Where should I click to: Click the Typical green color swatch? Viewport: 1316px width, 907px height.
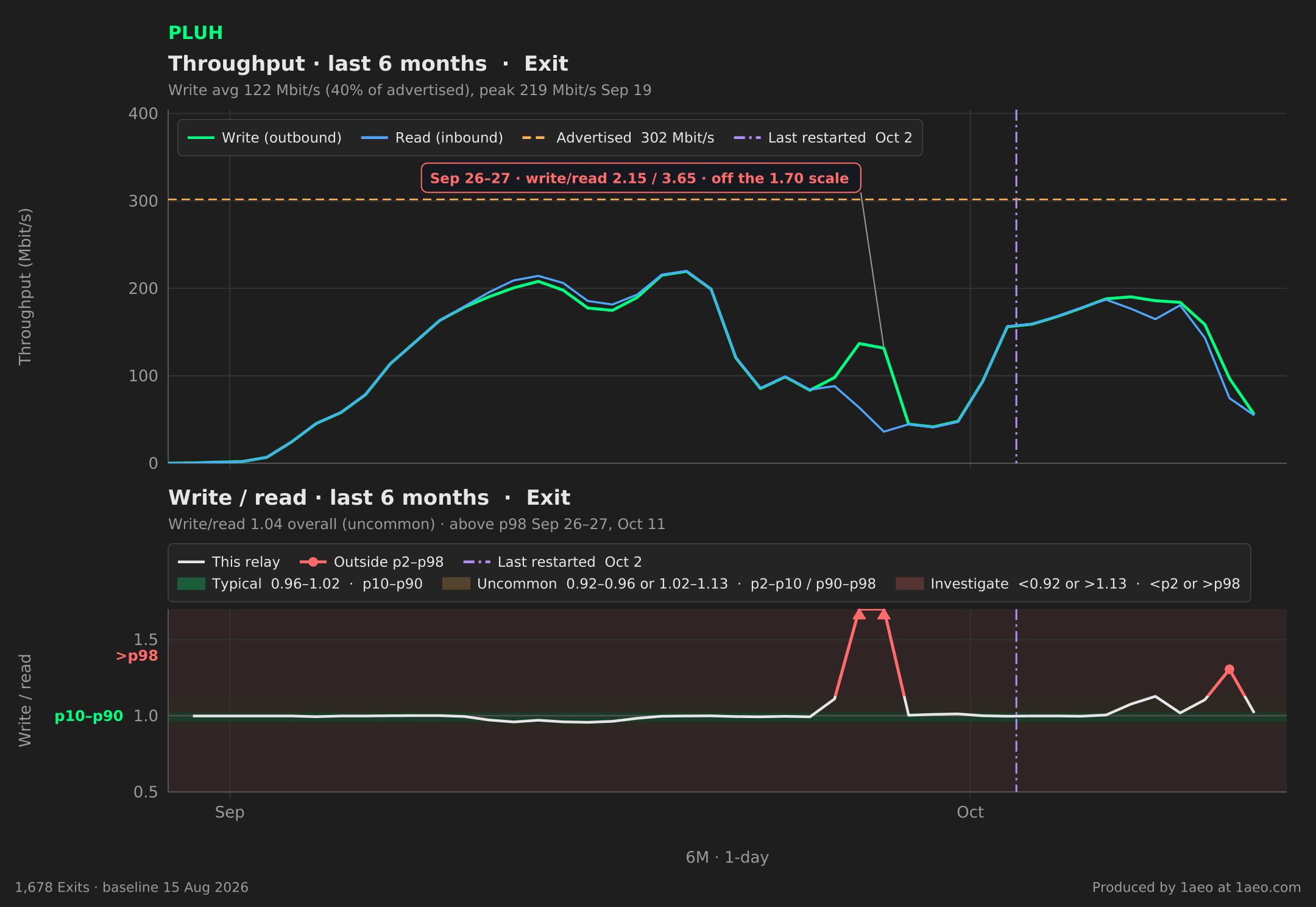pyautogui.click(x=191, y=584)
